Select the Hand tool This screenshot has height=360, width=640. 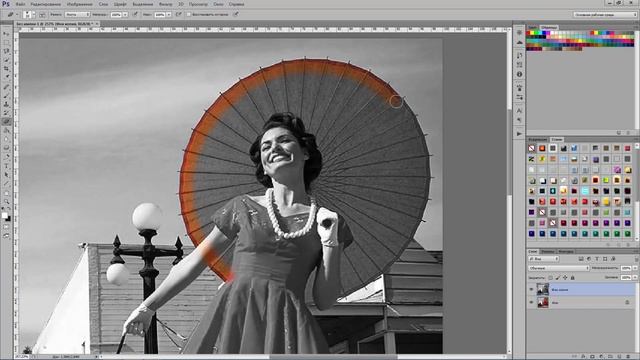coord(6,193)
